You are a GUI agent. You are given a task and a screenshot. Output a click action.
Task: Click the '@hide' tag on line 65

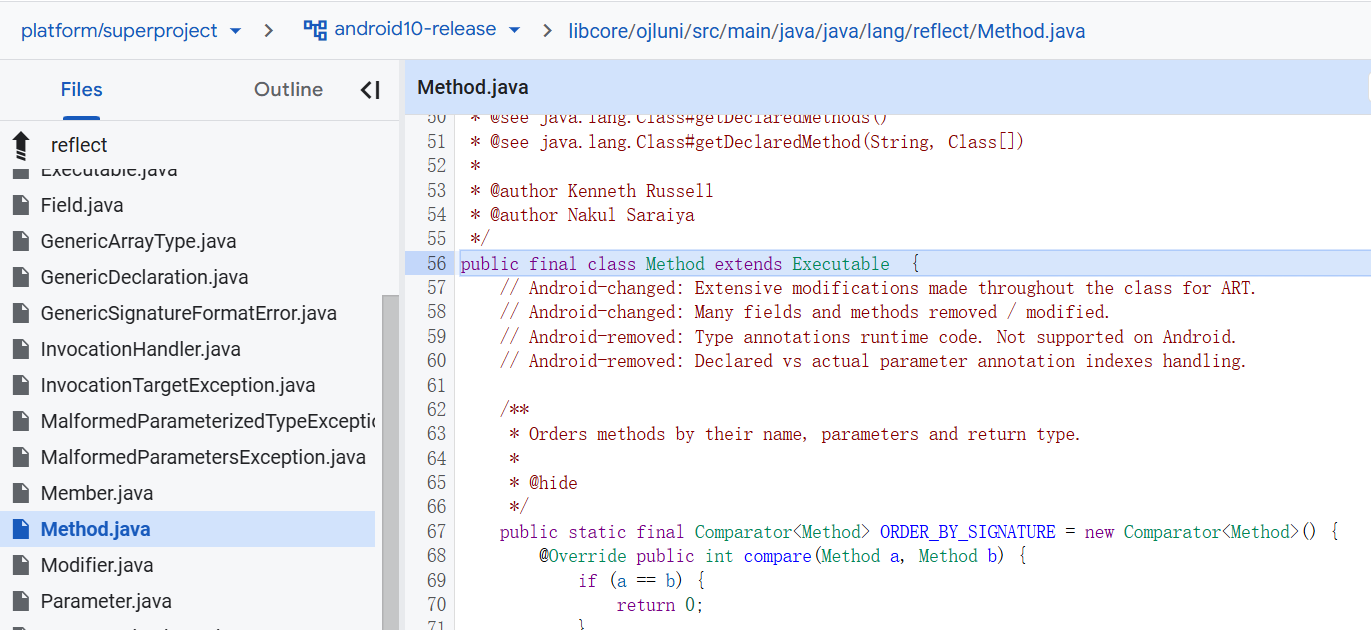[x=553, y=483]
